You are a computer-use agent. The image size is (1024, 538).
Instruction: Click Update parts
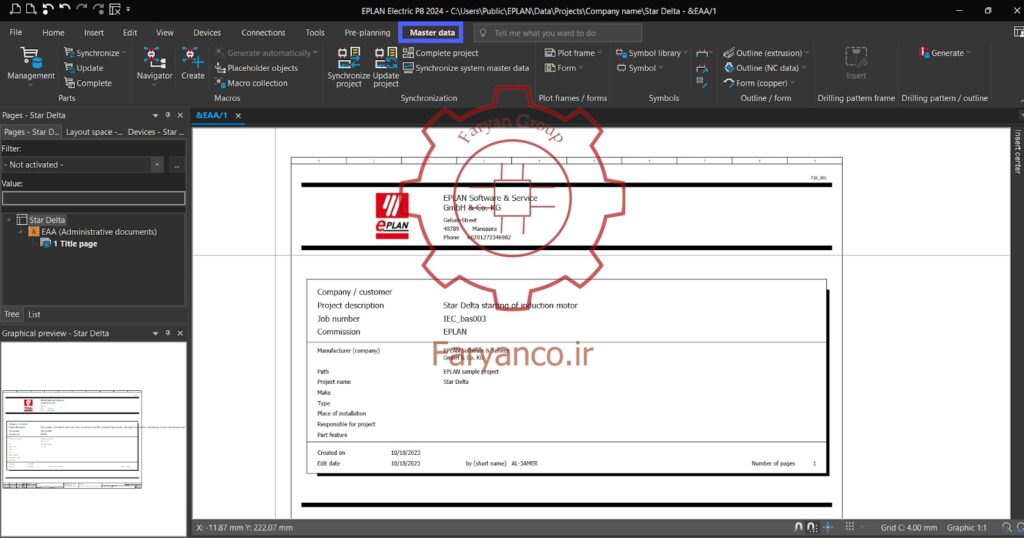pos(84,68)
